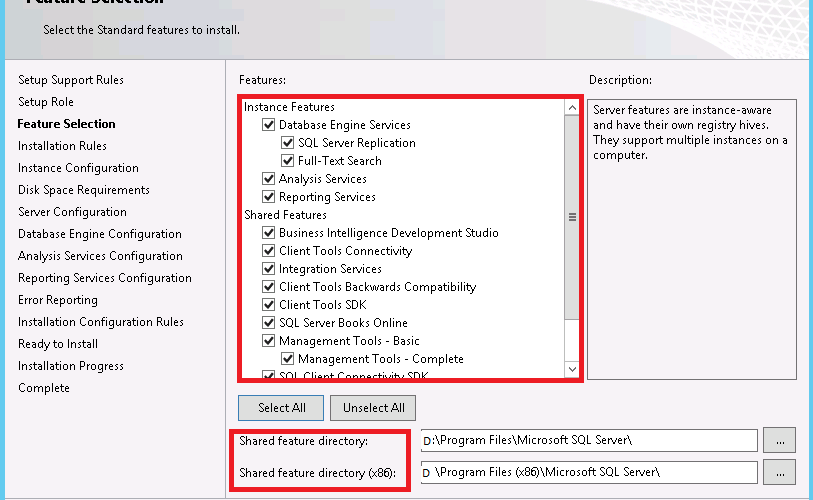The image size is (813, 500).
Task: Browse for shared feature directory (x86)
Action: pyautogui.click(x=779, y=473)
